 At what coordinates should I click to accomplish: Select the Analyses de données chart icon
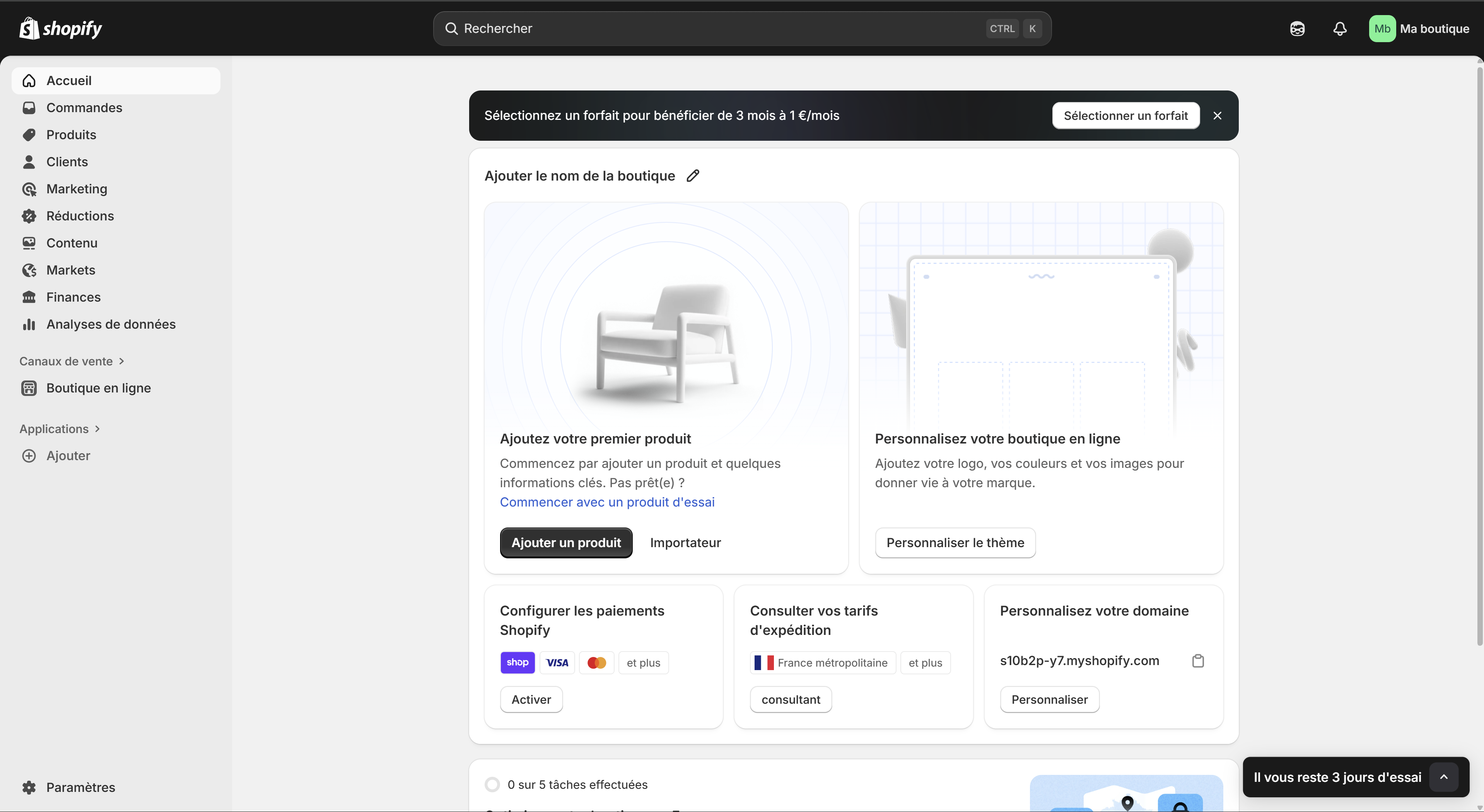click(x=29, y=324)
